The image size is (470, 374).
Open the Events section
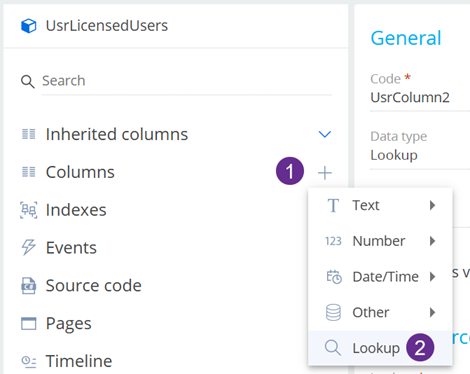71,248
